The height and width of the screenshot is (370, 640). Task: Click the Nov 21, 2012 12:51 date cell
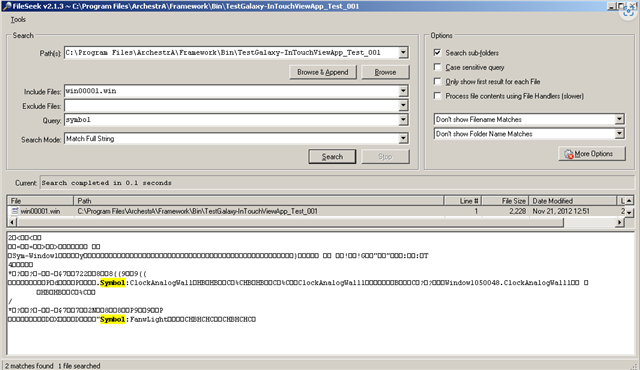(x=561, y=211)
